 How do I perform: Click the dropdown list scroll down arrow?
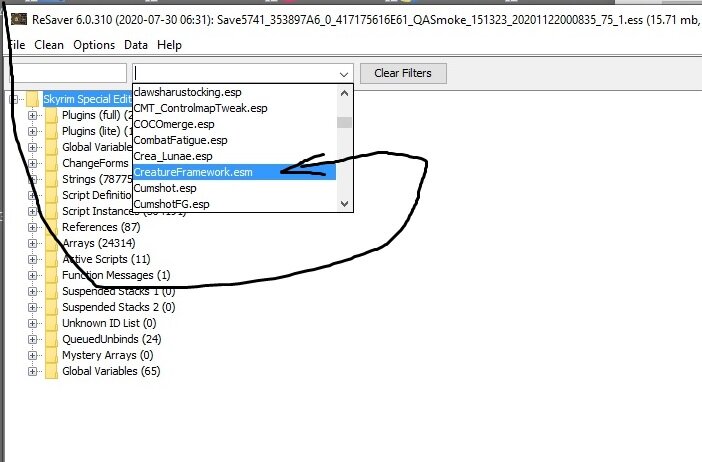344,204
